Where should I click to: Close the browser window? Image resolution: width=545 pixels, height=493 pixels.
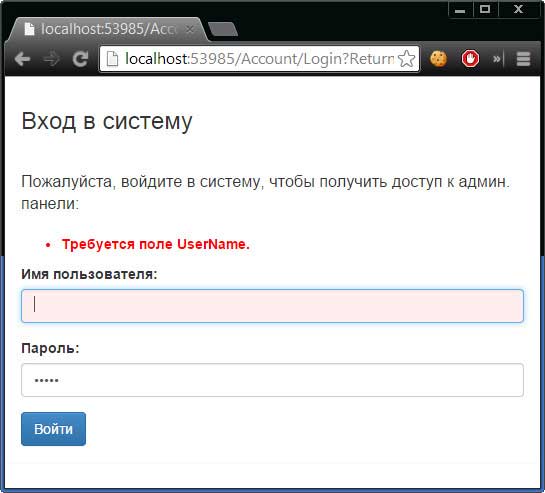coord(518,9)
